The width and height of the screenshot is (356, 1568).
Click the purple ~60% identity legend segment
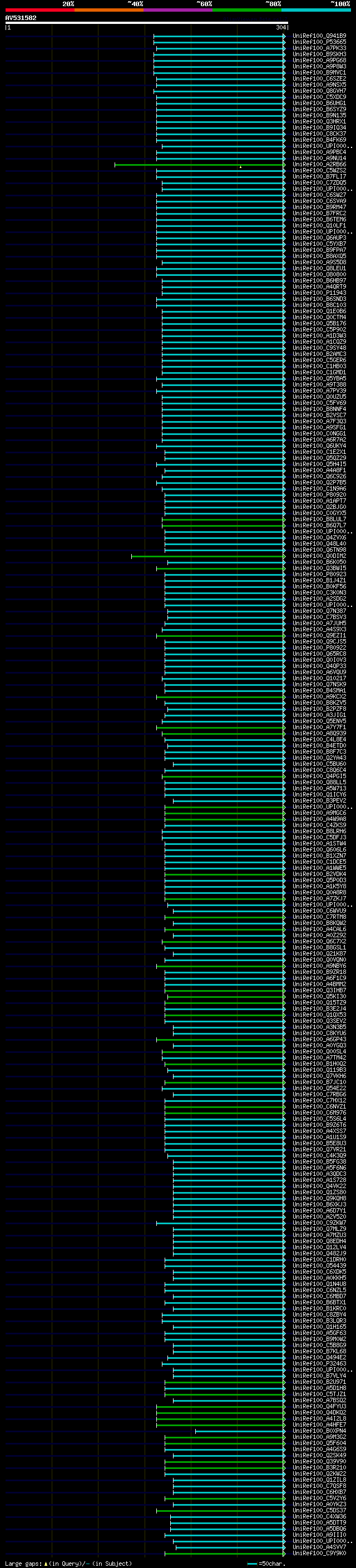[x=177, y=10]
